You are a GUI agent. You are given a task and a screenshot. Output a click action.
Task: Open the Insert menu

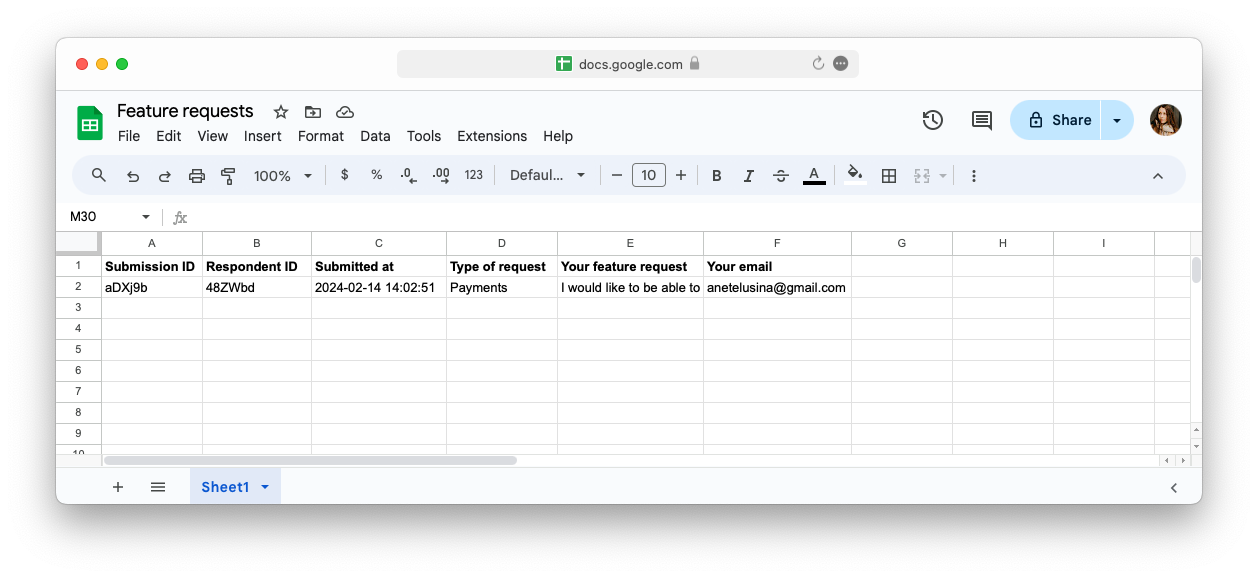pyautogui.click(x=263, y=136)
